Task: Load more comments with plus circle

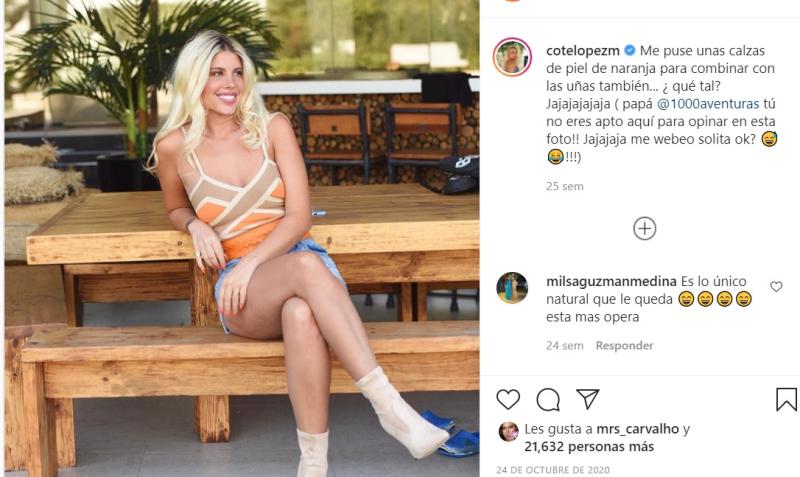Action: (644, 229)
